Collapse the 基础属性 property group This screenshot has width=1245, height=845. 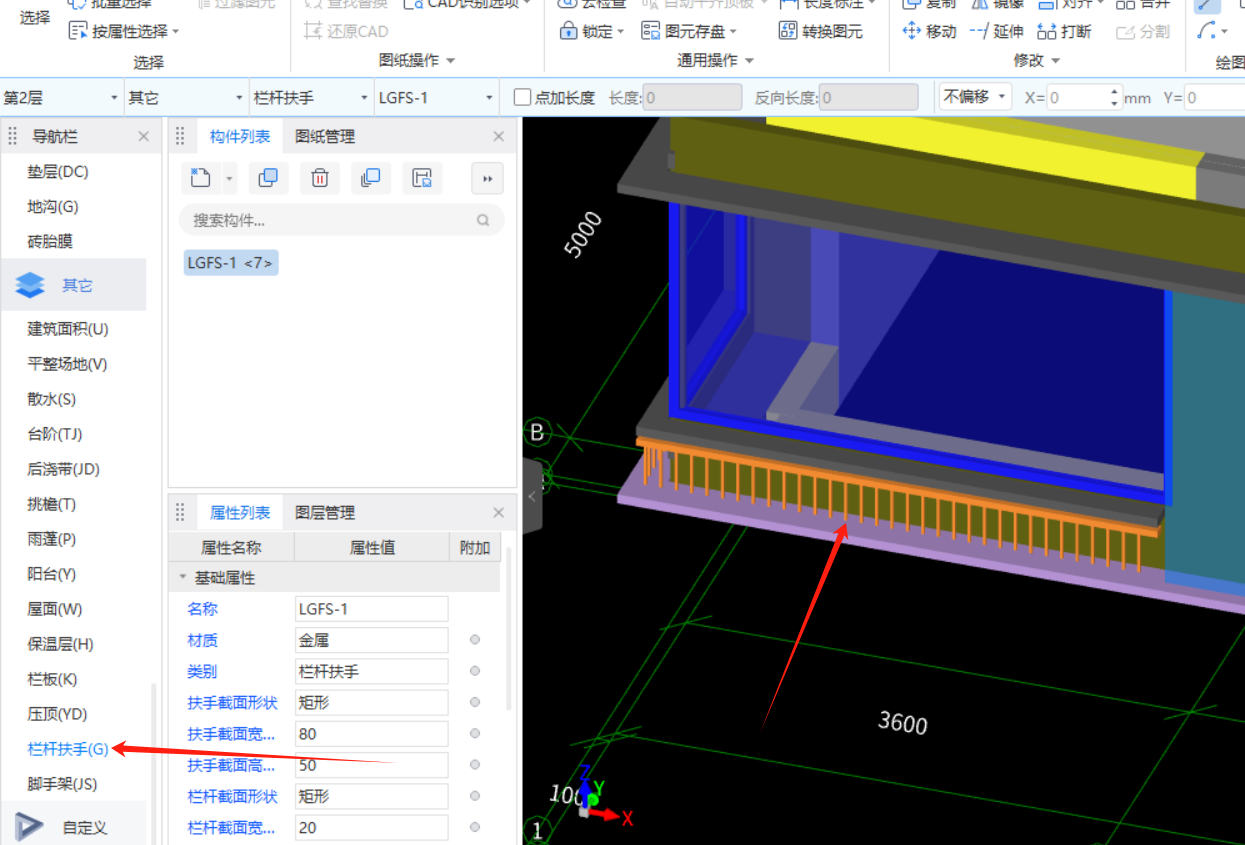pyautogui.click(x=182, y=577)
